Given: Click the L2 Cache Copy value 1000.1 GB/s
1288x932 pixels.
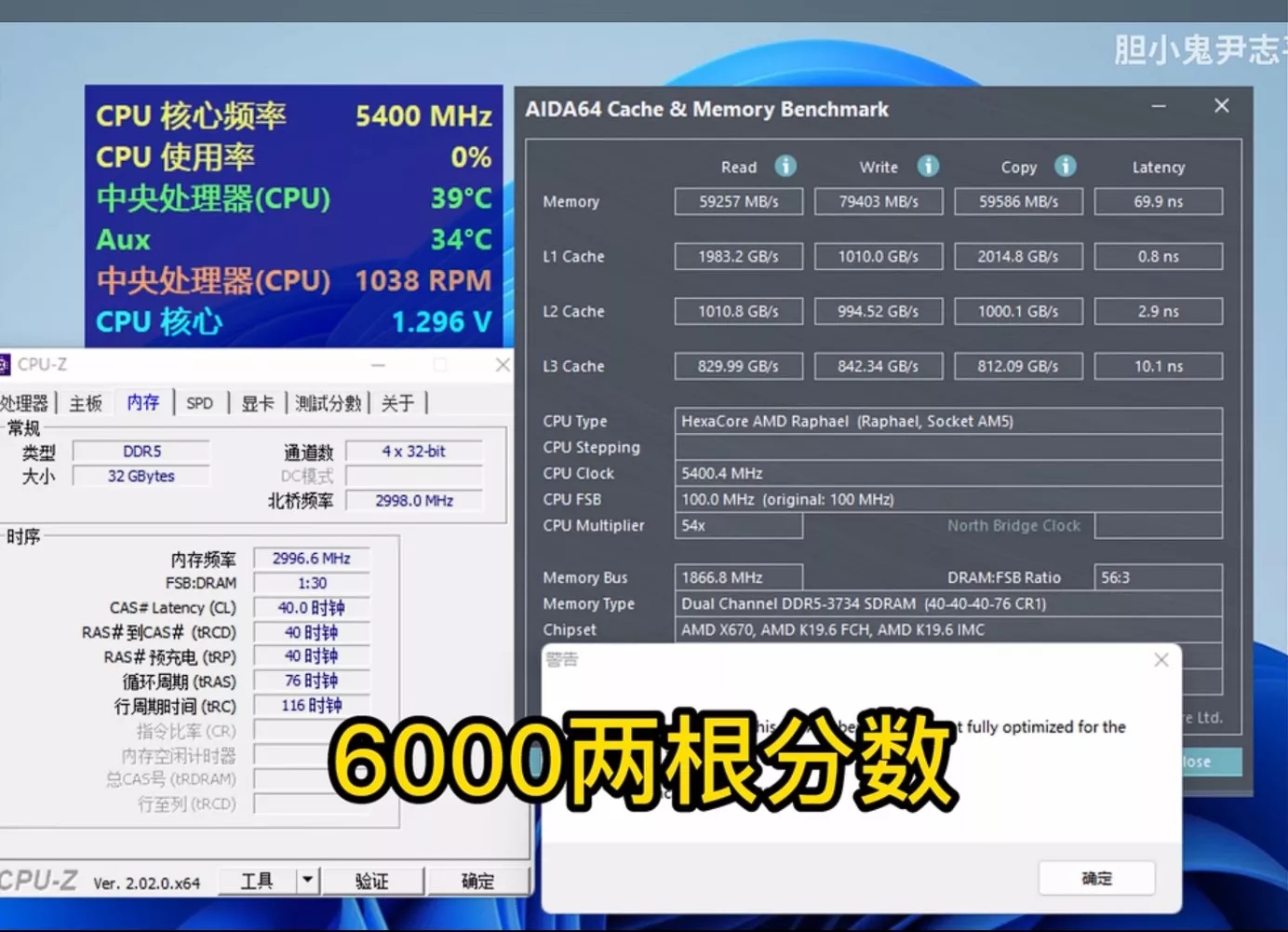Looking at the screenshot, I should coord(1019,312).
